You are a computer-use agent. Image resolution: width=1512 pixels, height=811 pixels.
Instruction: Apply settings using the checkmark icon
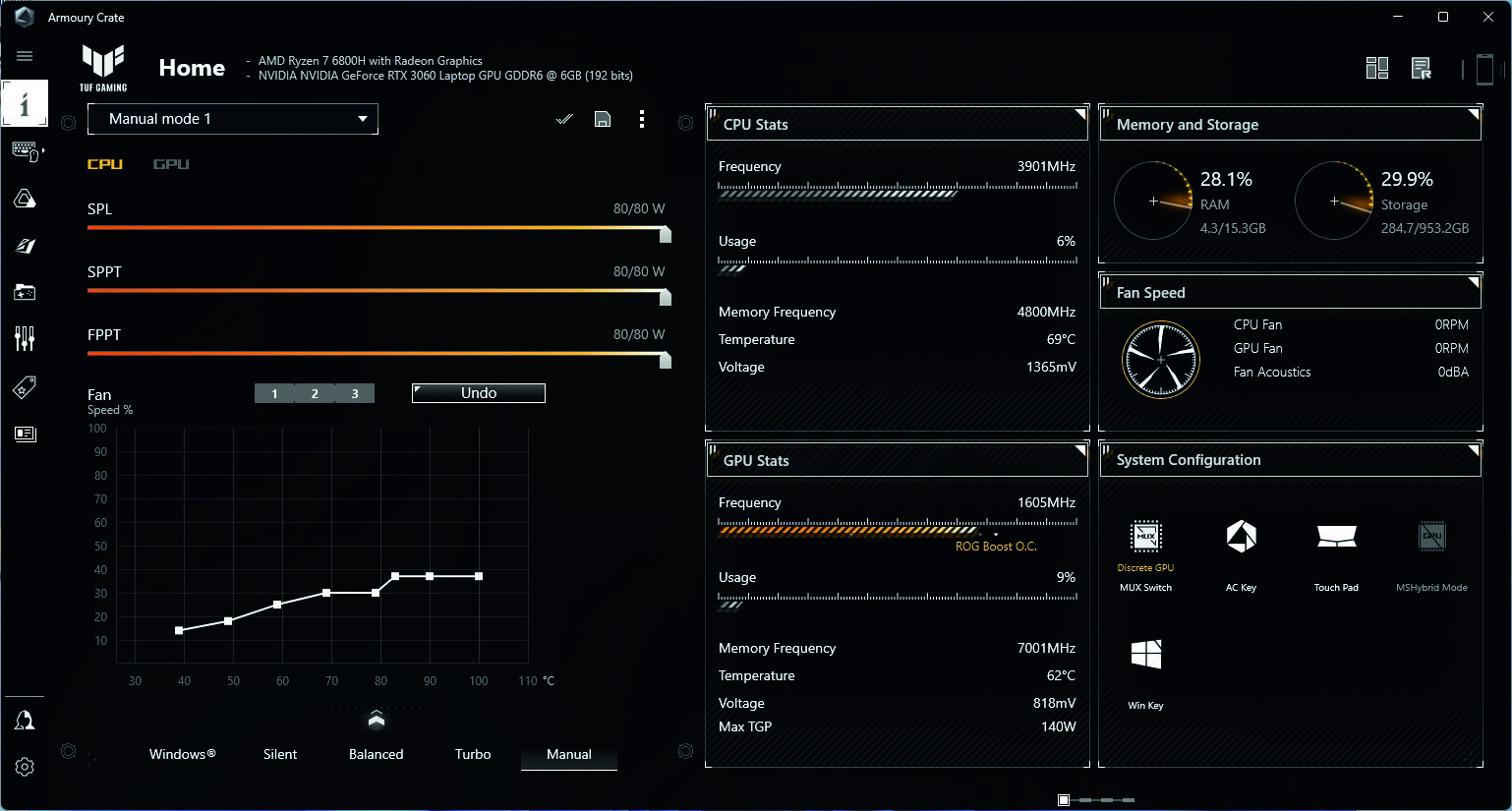point(564,118)
